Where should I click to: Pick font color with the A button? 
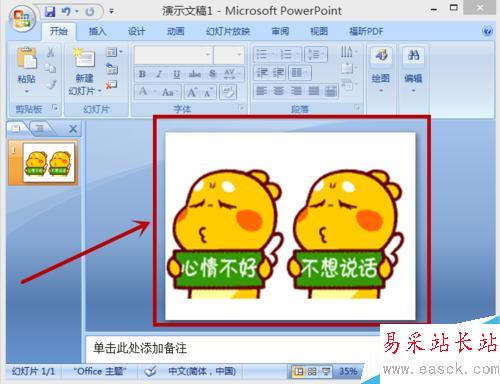(x=147, y=91)
